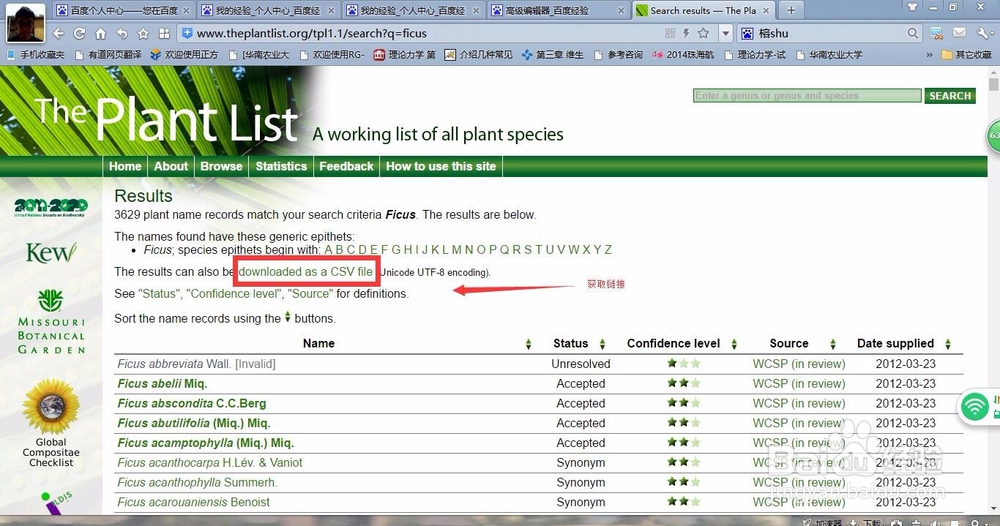Open the 其它收藏 bookmarks folder
Screen dimensions: 1000x526
click(x=967, y=55)
